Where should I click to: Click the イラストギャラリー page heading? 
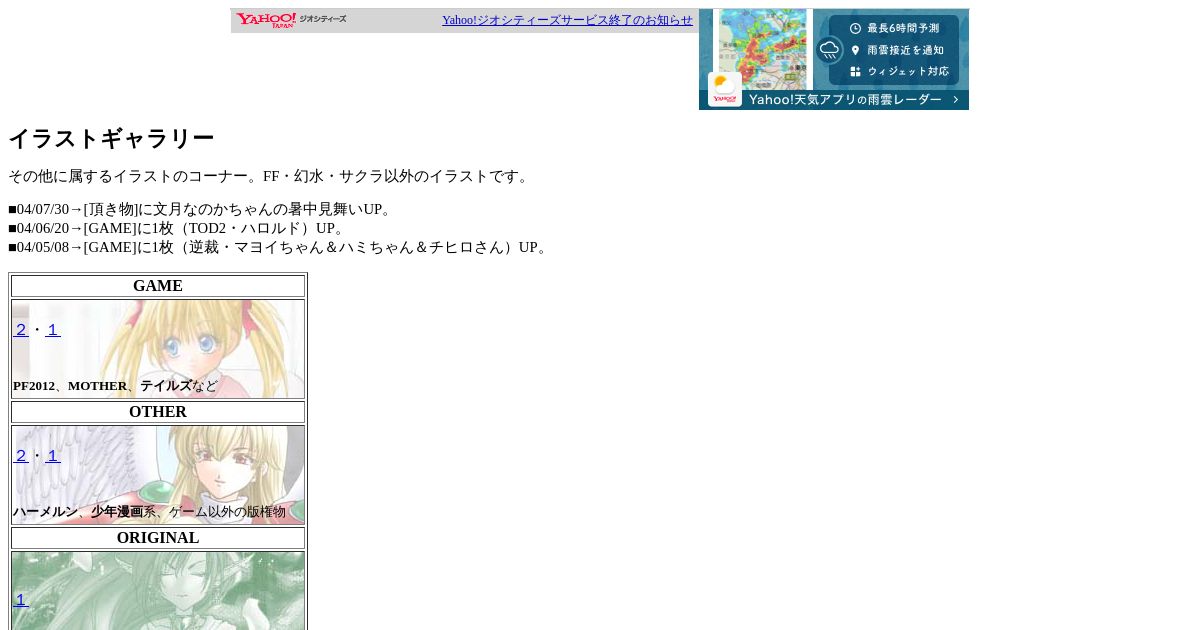111,139
